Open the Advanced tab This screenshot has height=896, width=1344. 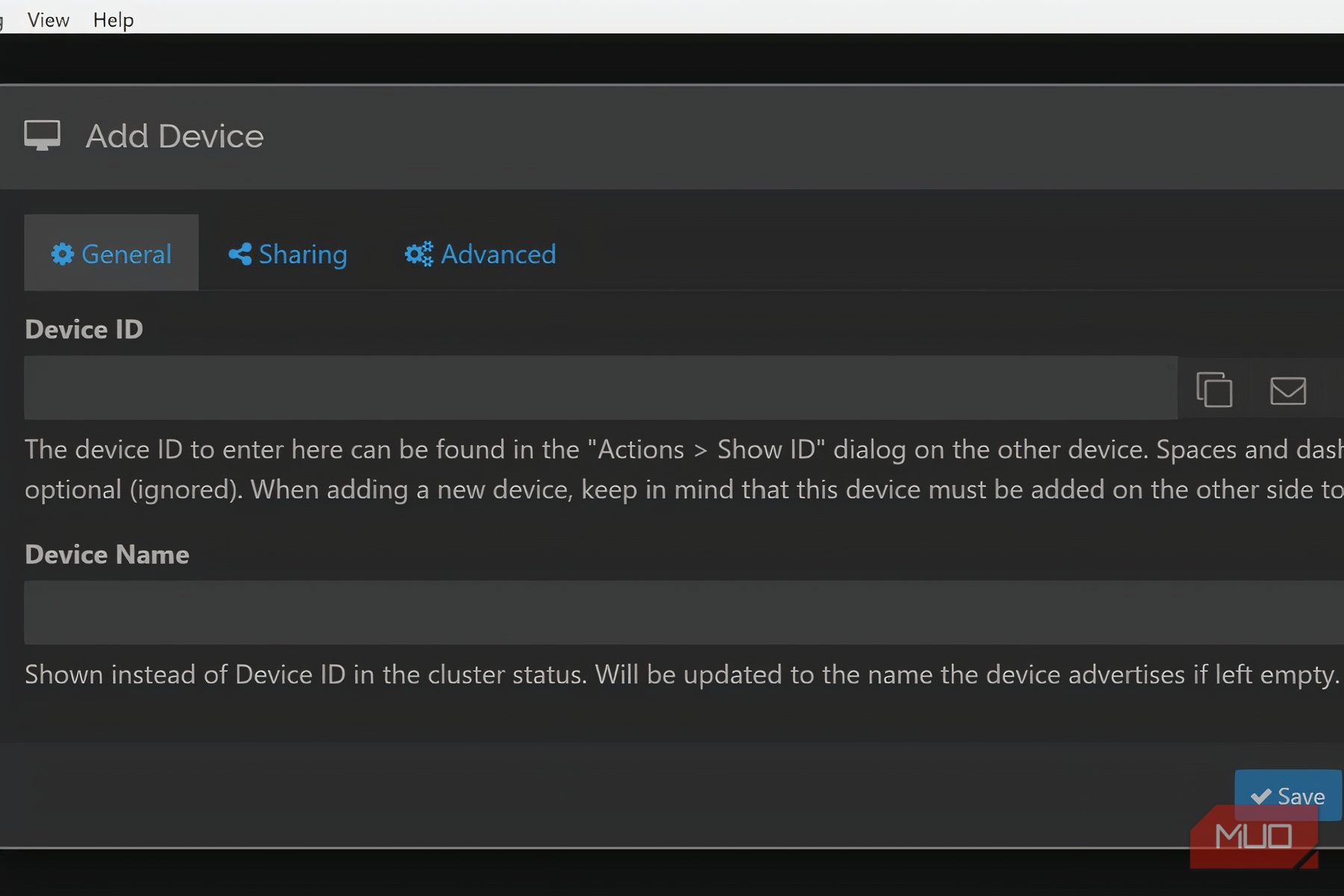click(x=480, y=254)
